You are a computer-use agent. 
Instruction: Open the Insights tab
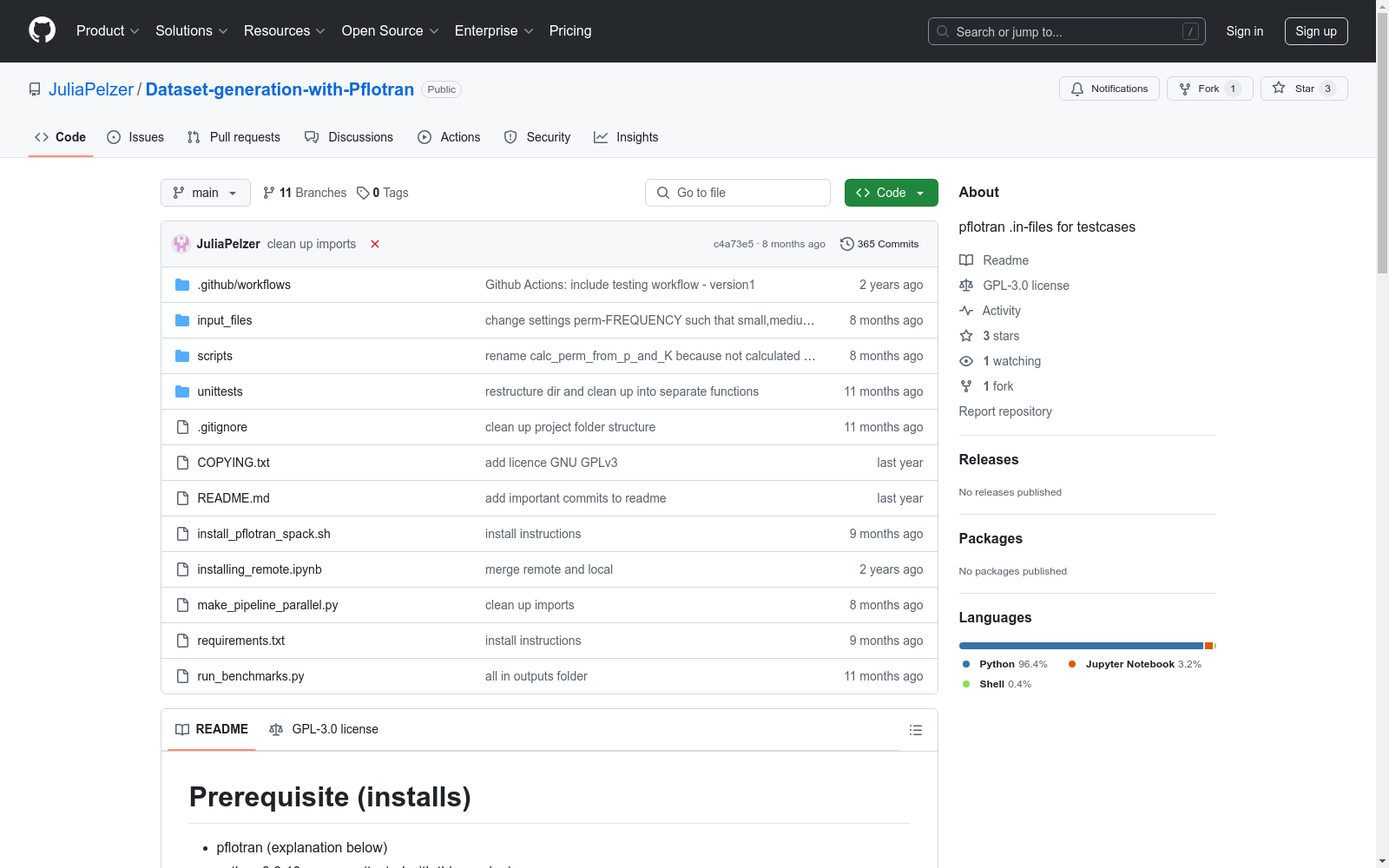(x=626, y=137)
